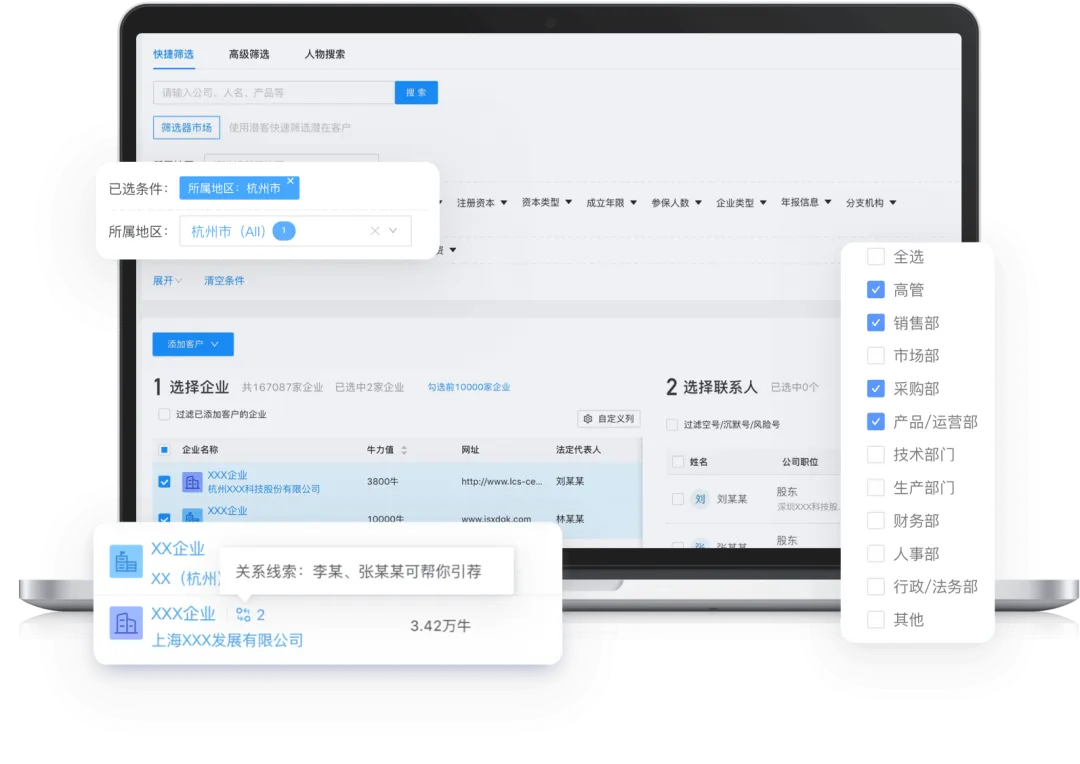Uncheck the 产品/运营部 option
Viewport: 1080px width, 764px height.
pos(875,422)
